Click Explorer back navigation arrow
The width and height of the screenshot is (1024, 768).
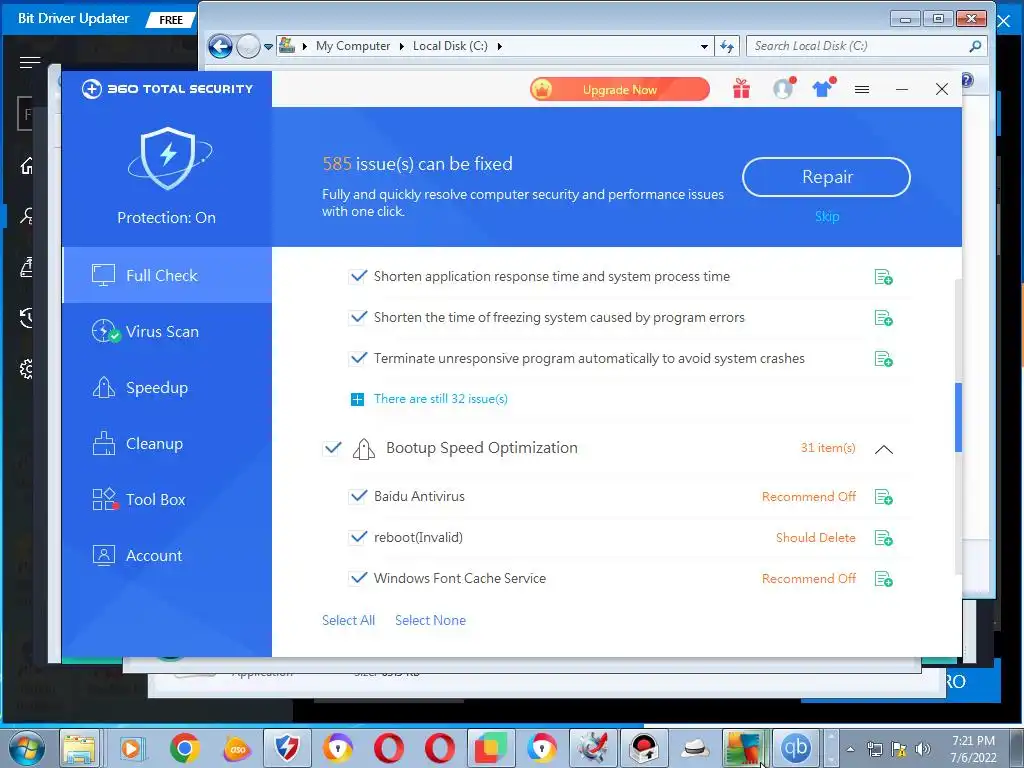pos(221,46)
